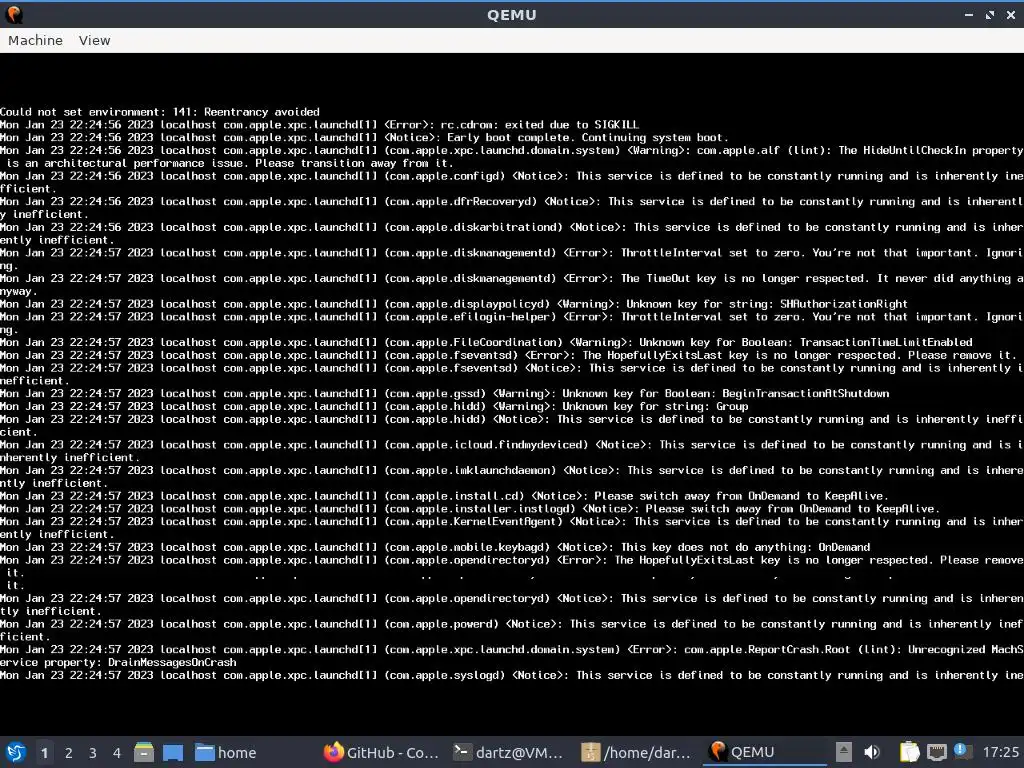Switch to dartz@VM terminal window

point(509,752)
